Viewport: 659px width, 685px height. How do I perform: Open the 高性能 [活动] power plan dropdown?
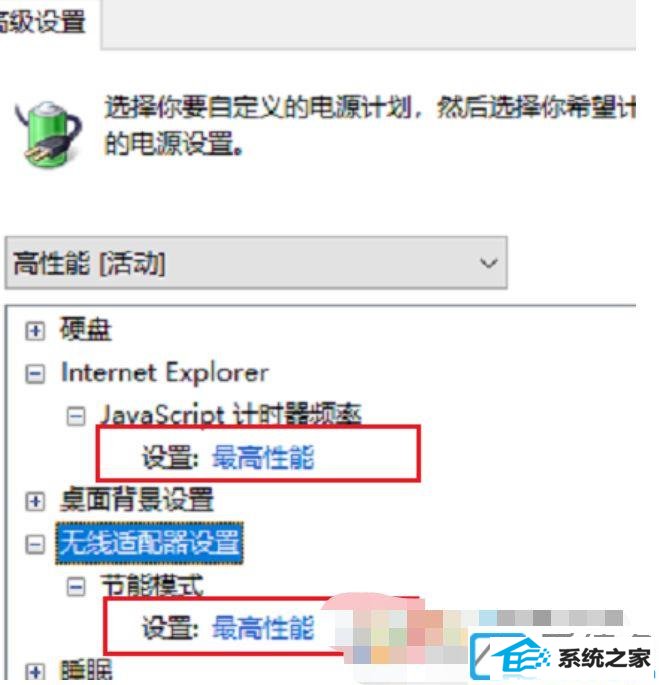[x=256, y=263]
